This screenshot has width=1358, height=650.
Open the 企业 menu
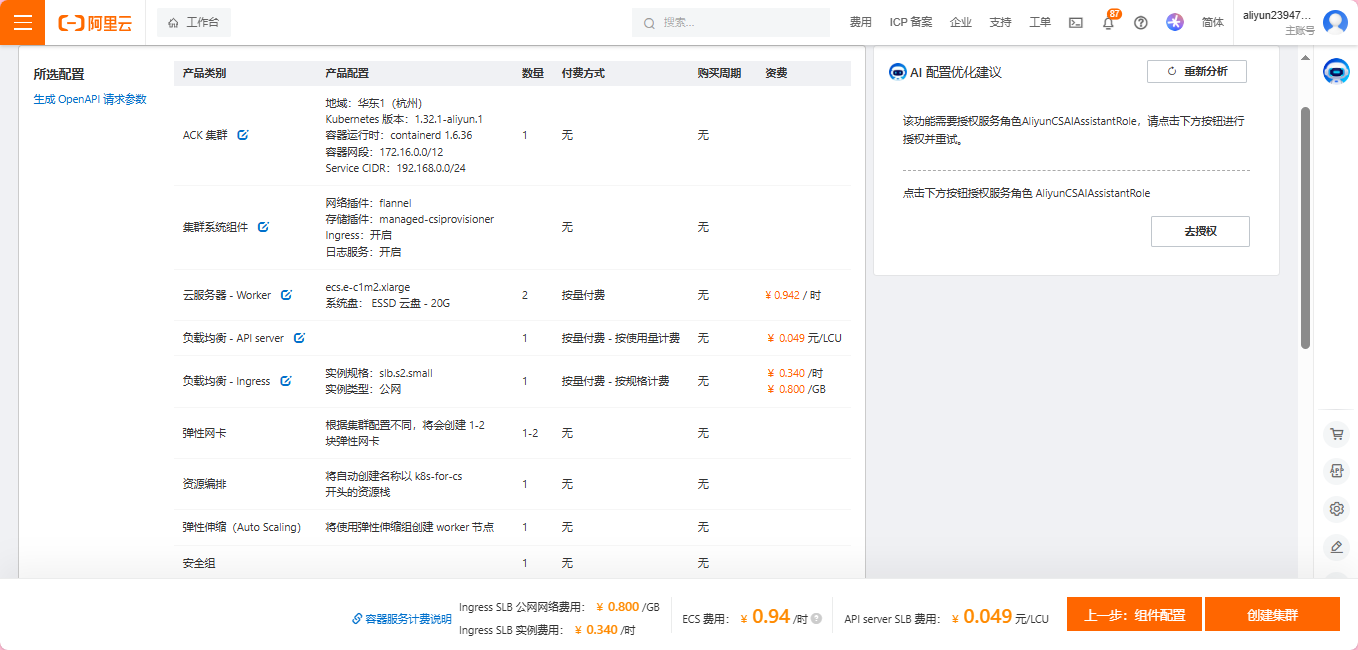click(x=961, y=22)
